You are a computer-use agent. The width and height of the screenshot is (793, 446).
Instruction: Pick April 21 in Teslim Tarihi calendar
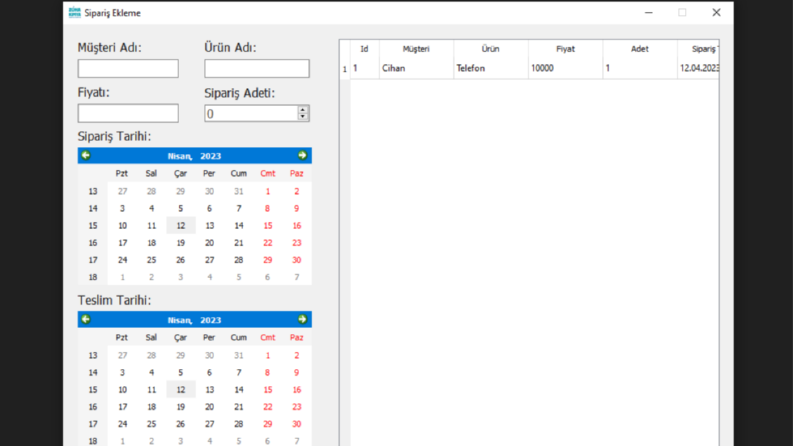tap(239, 407)
